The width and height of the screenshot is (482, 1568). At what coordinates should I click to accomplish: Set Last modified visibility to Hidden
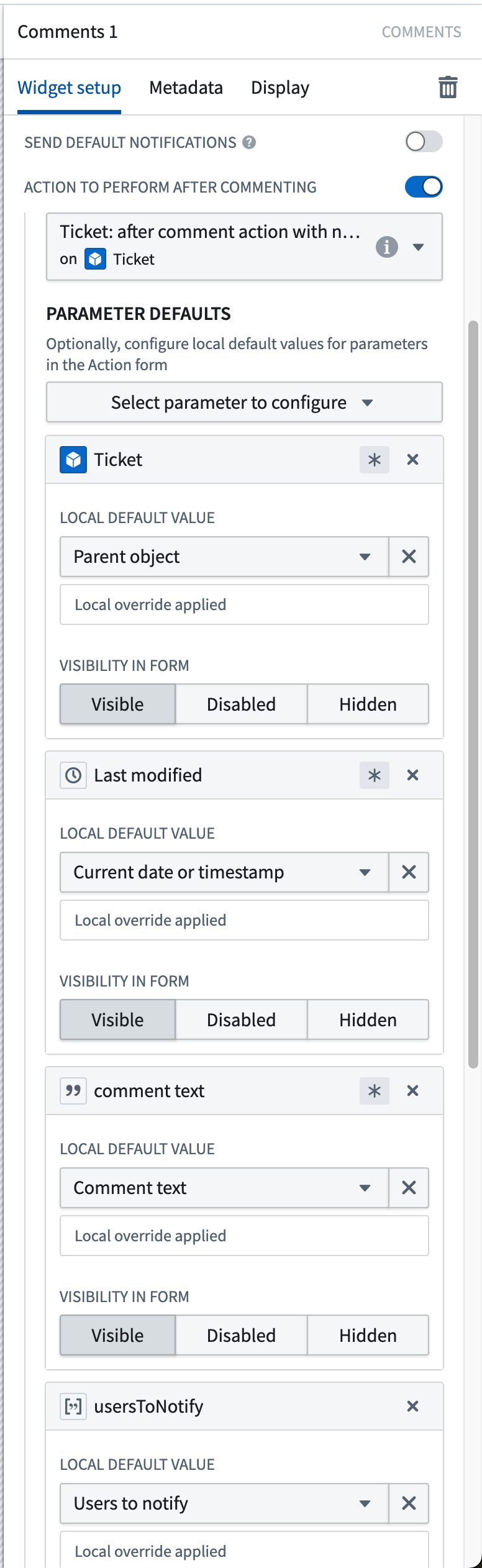(368, 1020)
